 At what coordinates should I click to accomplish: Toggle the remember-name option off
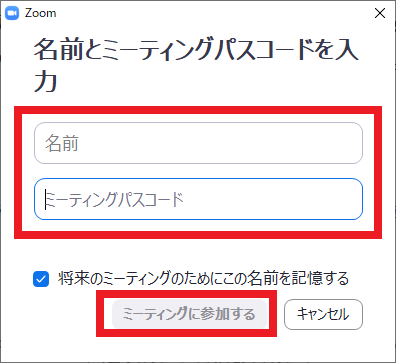pyautogui.click(x=41, y=279)
